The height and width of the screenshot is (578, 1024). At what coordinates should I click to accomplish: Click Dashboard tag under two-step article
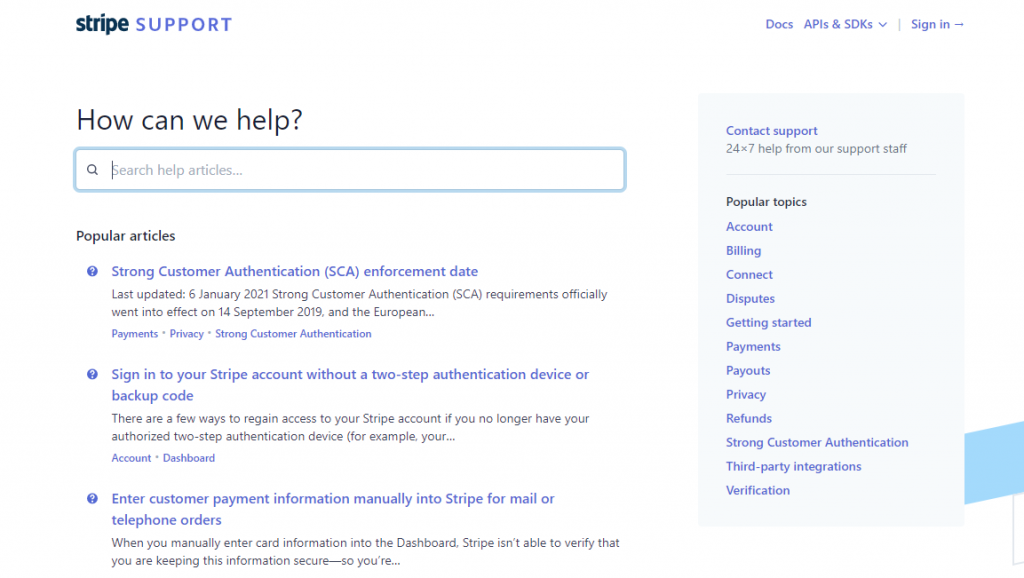click(189, 458)
